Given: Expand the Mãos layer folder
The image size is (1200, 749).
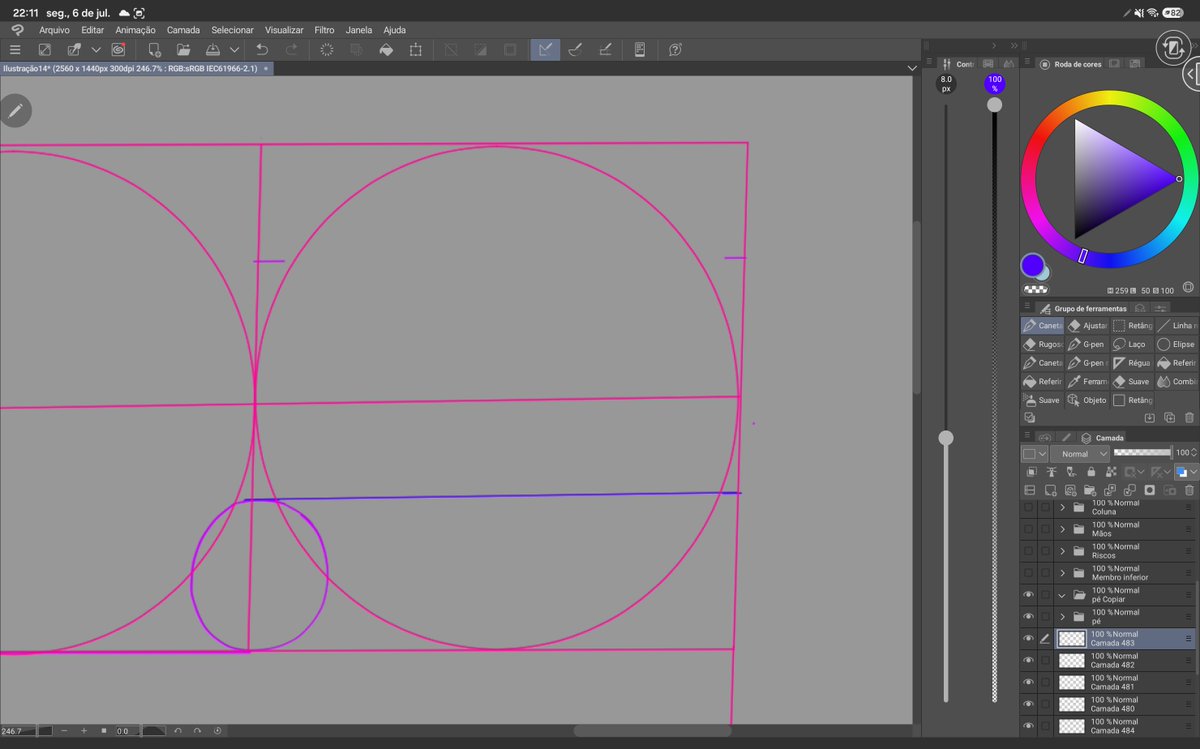Looking at the screenshot, I should click(x=1062, y=529).
